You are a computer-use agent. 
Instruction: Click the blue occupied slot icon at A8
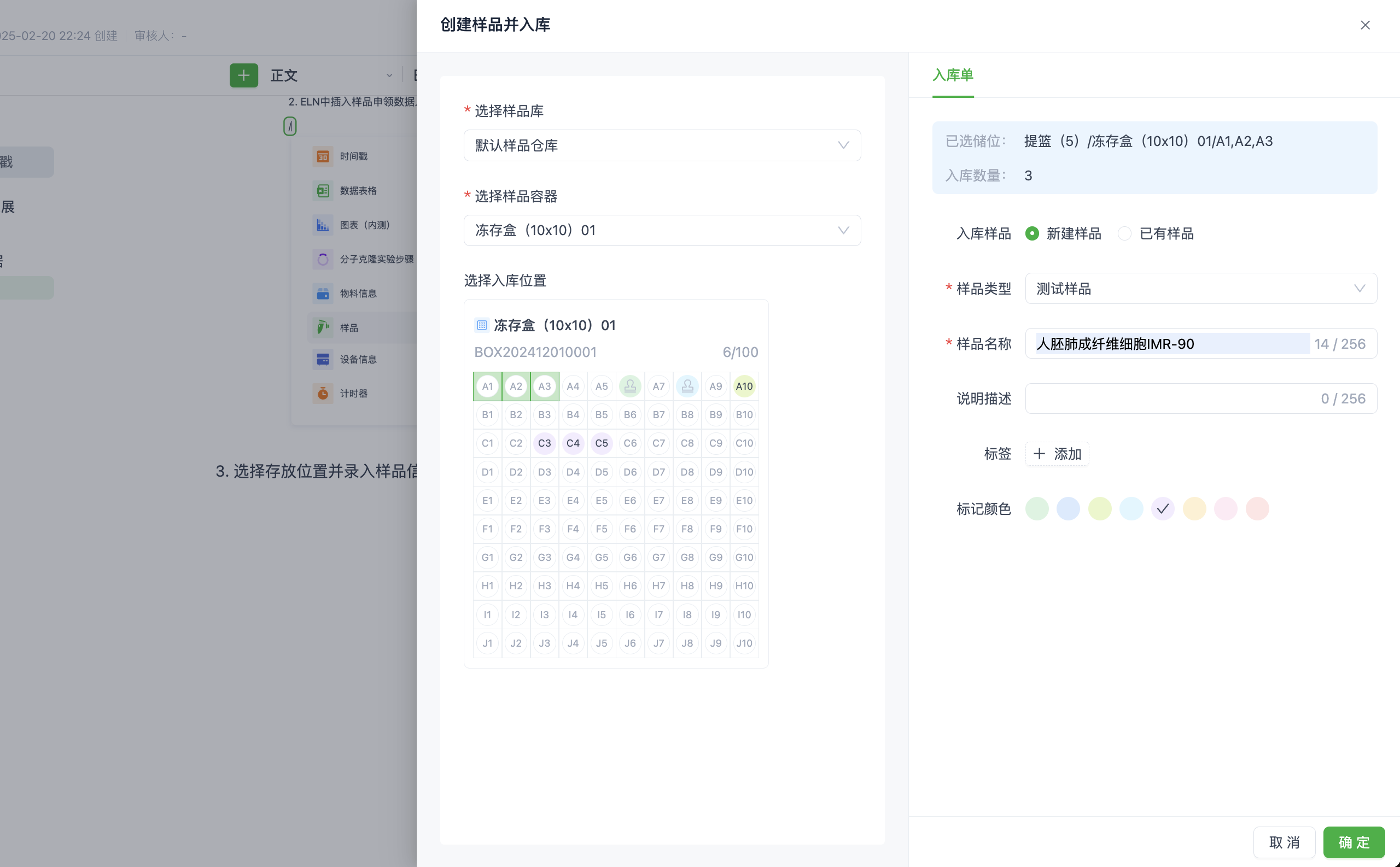tap(687, 386)
